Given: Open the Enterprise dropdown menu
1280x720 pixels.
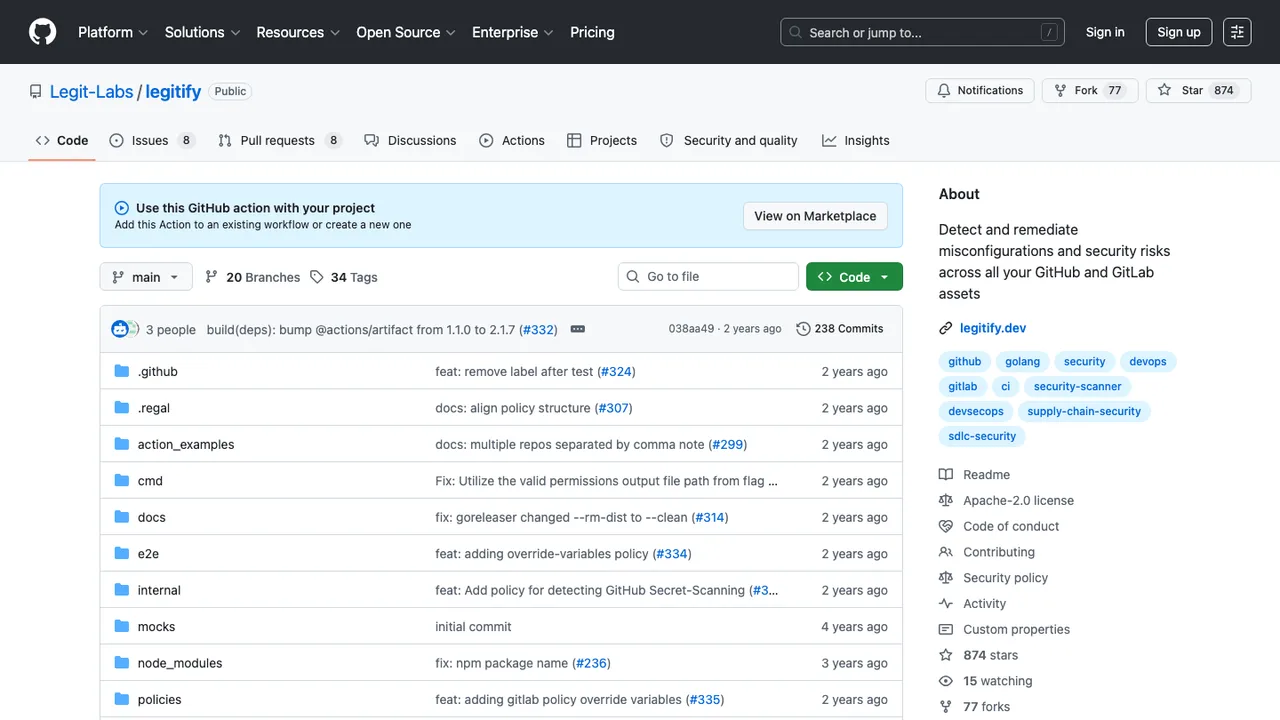Looking at the screenshot, I should click(x=513, y=32).
